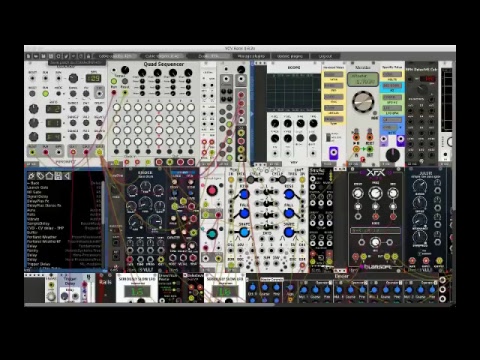This screenshot has height=360, width=480.
Task: Click the new patch icon in toolbar
Action: click(29, 56)
